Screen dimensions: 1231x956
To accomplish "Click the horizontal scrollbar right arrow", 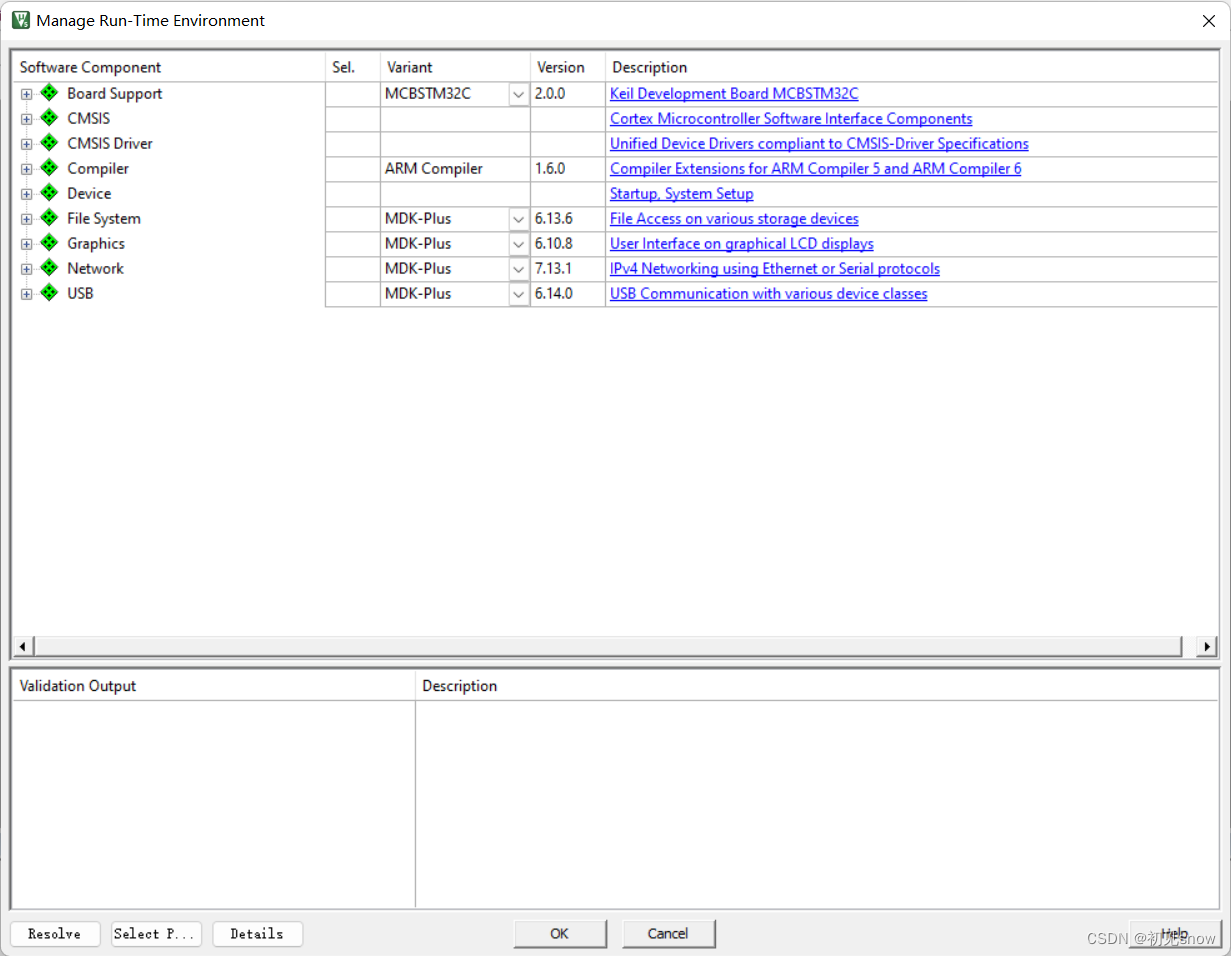I will [1207, 646].
